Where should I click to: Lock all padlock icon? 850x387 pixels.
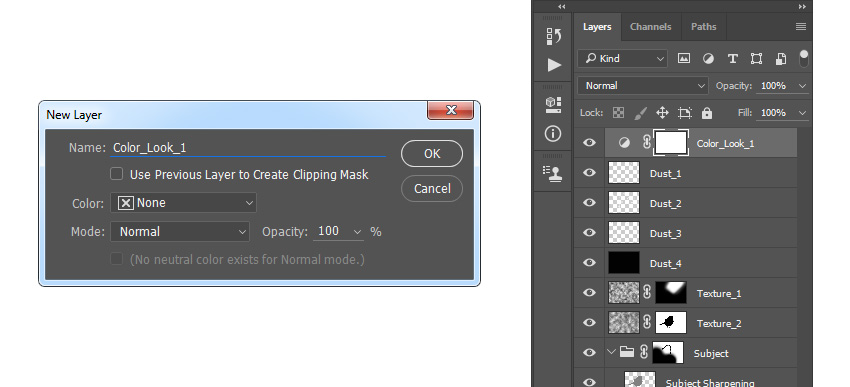[706, 113]
